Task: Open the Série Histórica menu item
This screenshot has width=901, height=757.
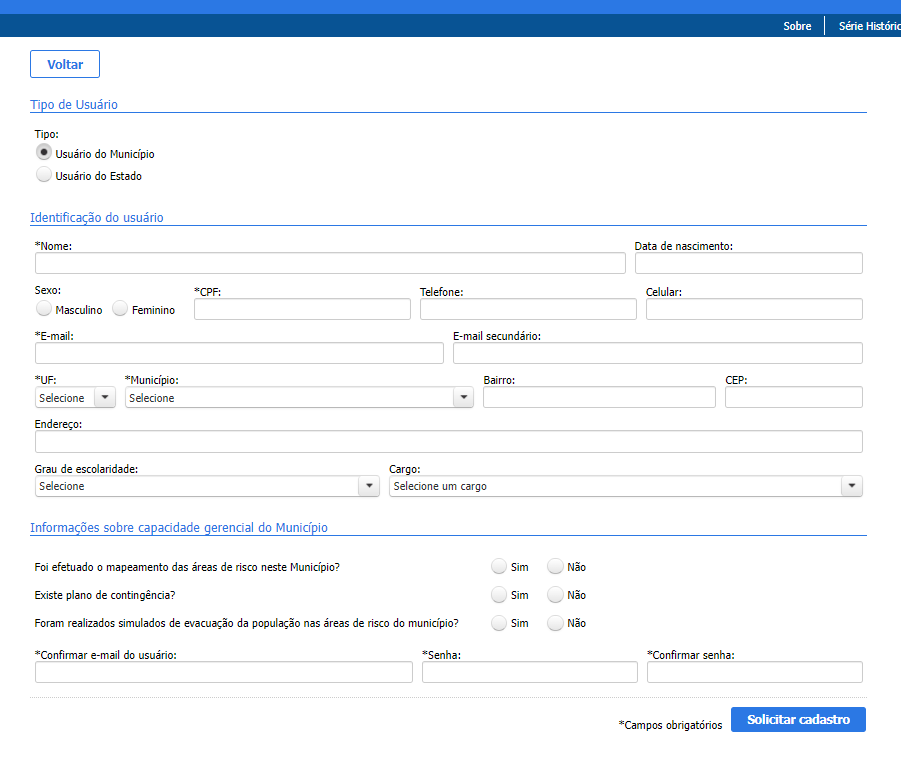Action: tap(868, 26)
